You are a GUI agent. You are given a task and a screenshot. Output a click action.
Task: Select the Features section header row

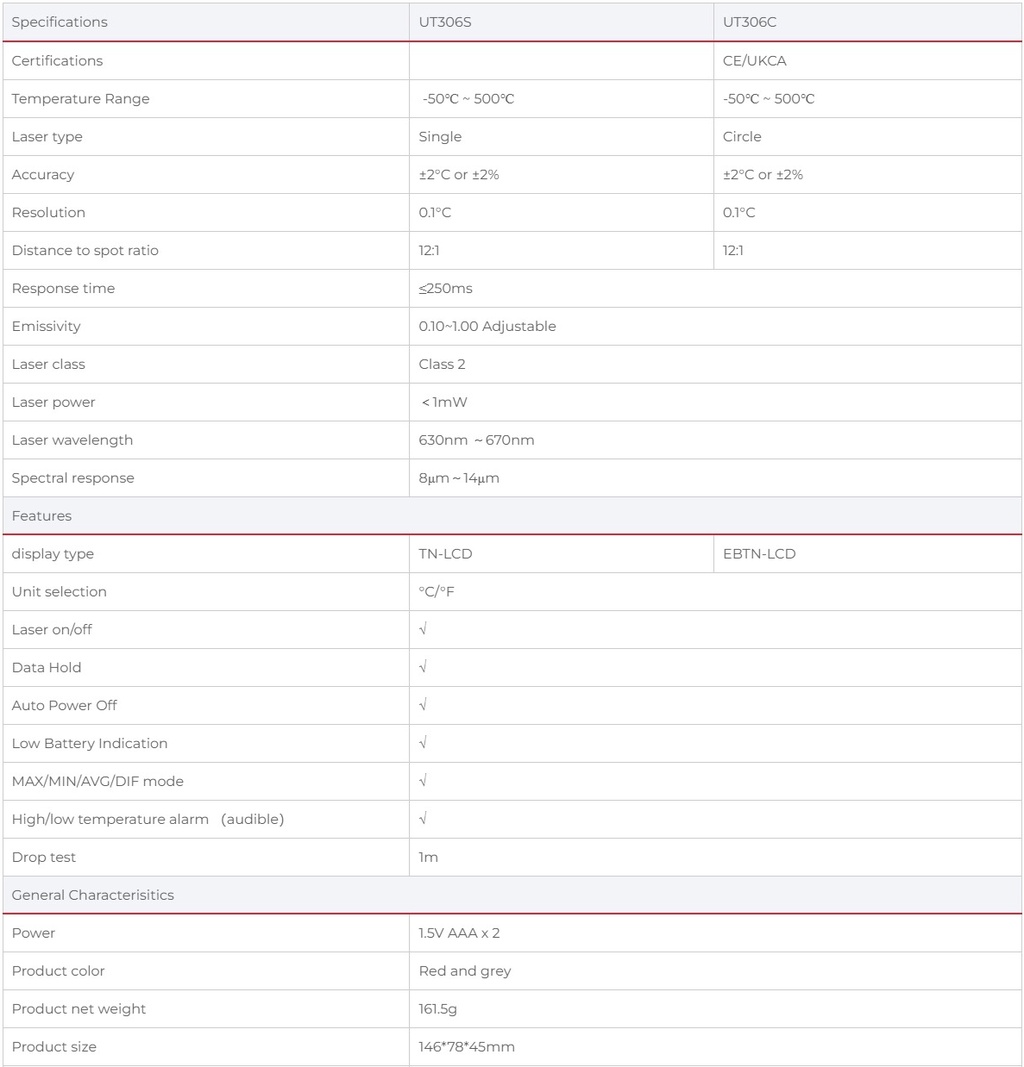(512, 516)
